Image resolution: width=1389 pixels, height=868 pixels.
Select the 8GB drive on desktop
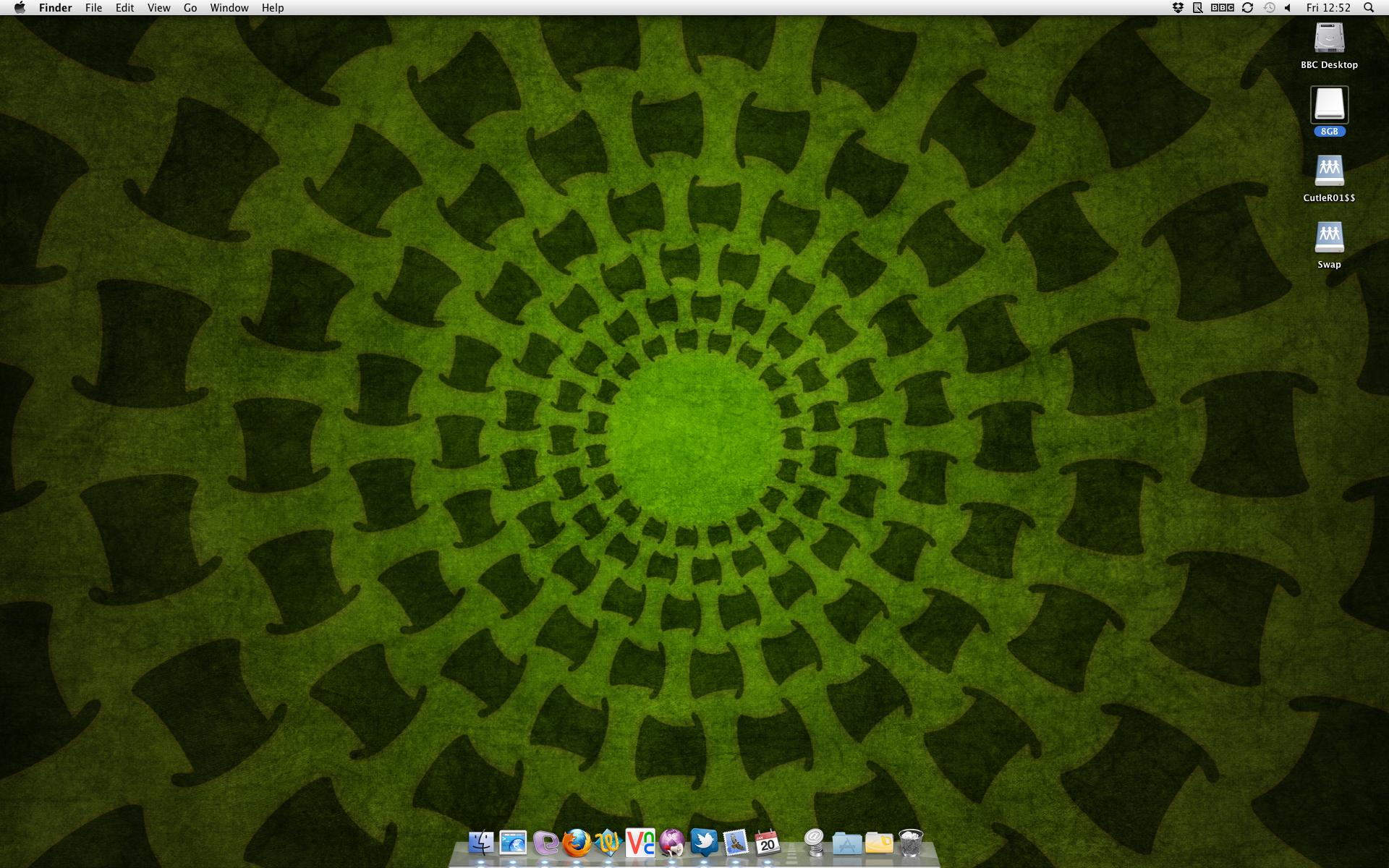(1329, 106)
